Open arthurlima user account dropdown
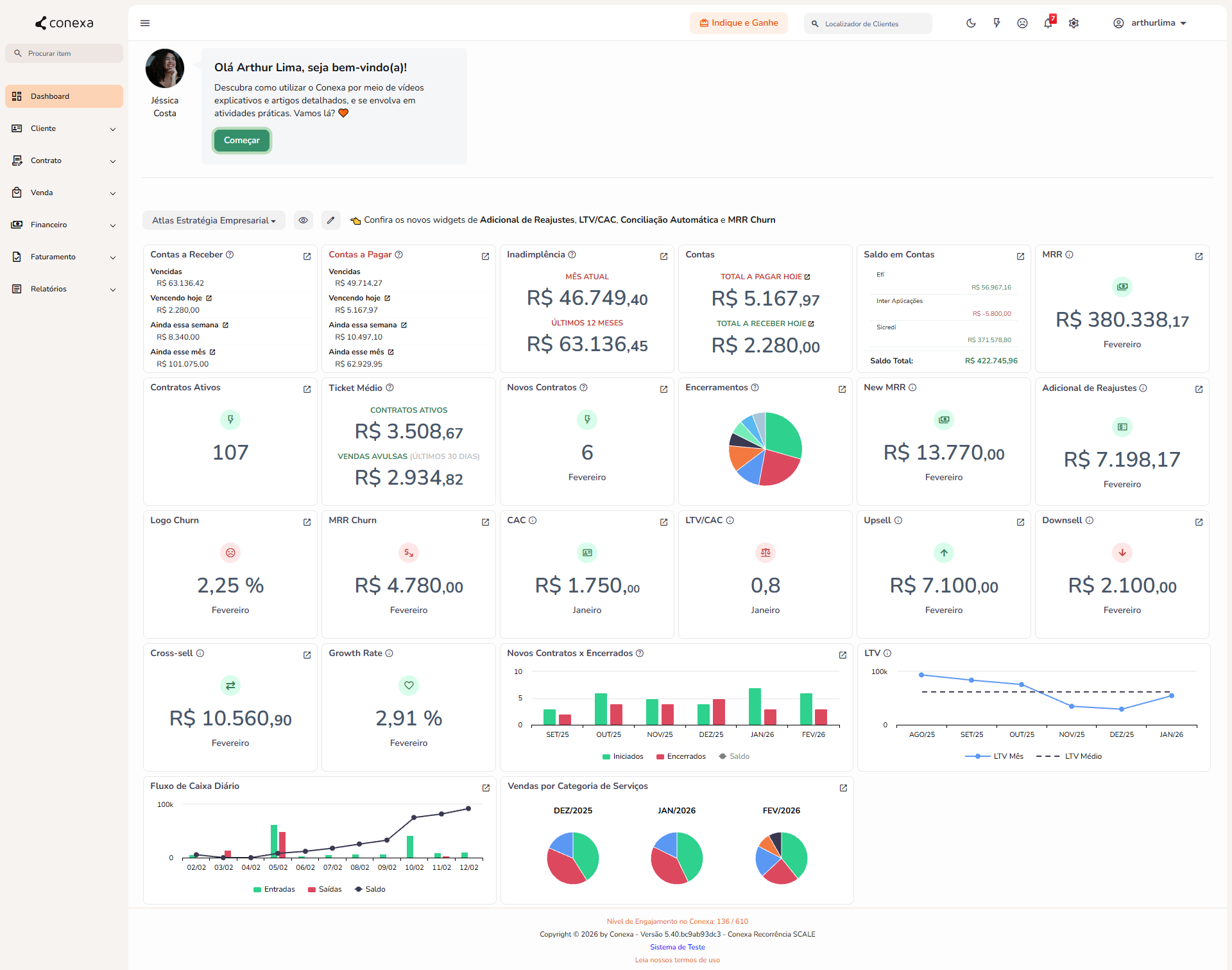The height and width of the screenshot is (970, 1232). point(1152,23)
